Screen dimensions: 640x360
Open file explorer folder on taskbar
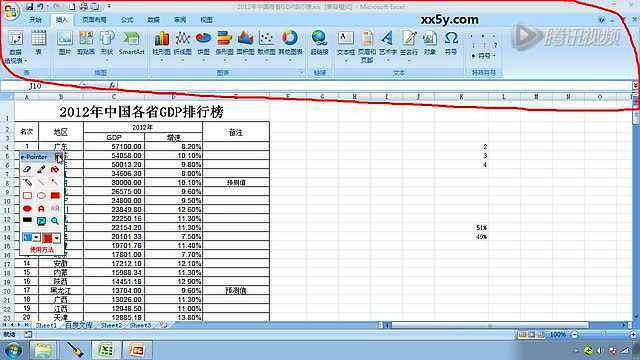coord(43,350)
